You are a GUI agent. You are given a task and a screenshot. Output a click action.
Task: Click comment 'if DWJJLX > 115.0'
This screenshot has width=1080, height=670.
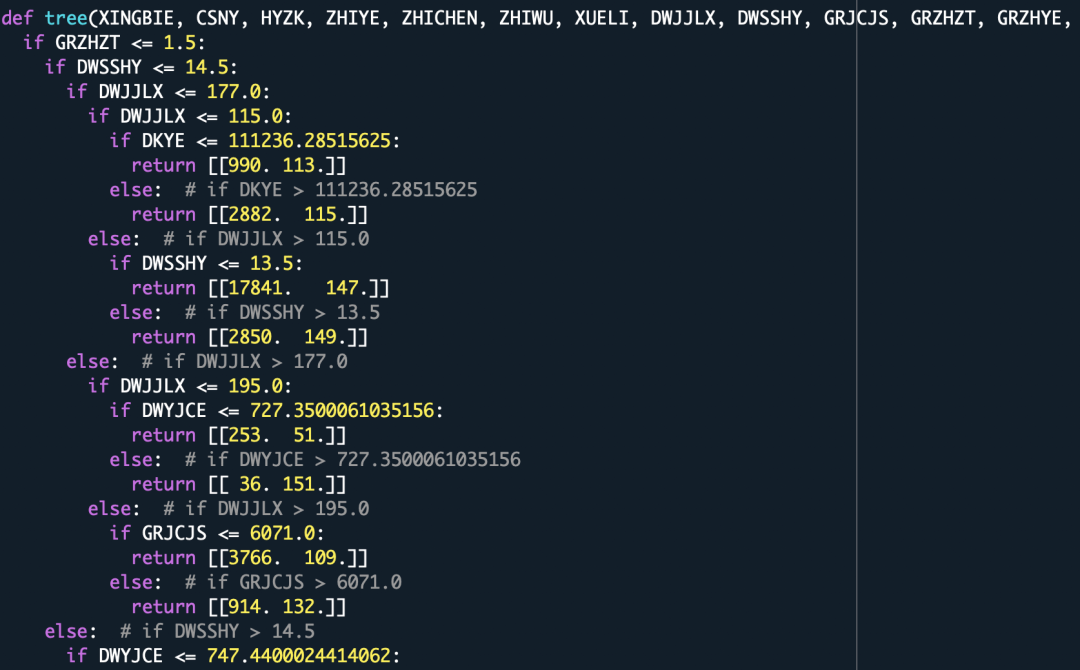pos(266,239)
